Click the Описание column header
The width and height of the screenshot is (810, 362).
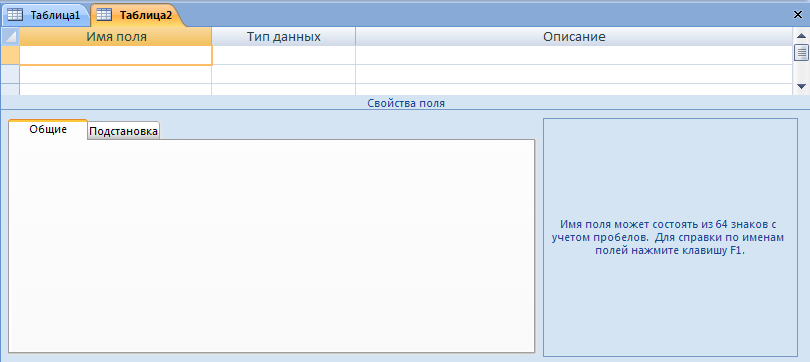click(574, 37)
